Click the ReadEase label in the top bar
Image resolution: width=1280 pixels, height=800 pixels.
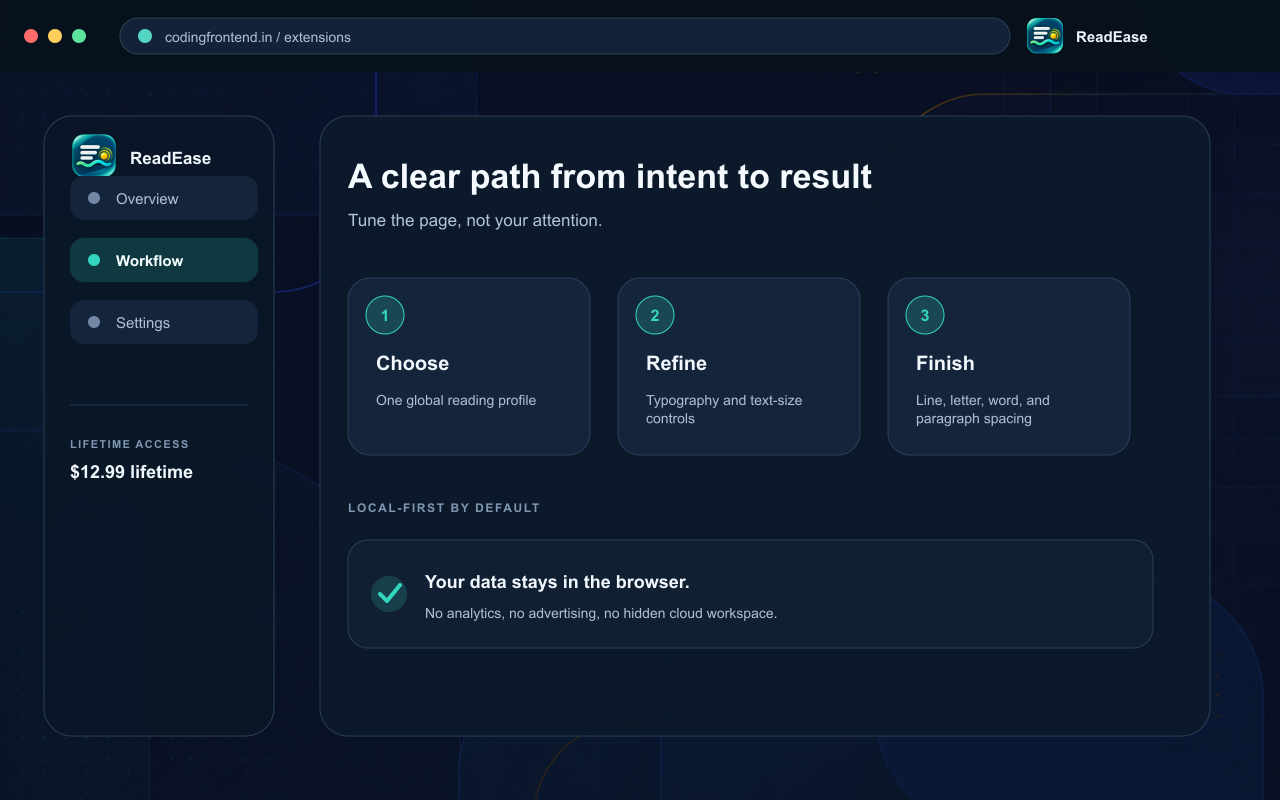1112,37
